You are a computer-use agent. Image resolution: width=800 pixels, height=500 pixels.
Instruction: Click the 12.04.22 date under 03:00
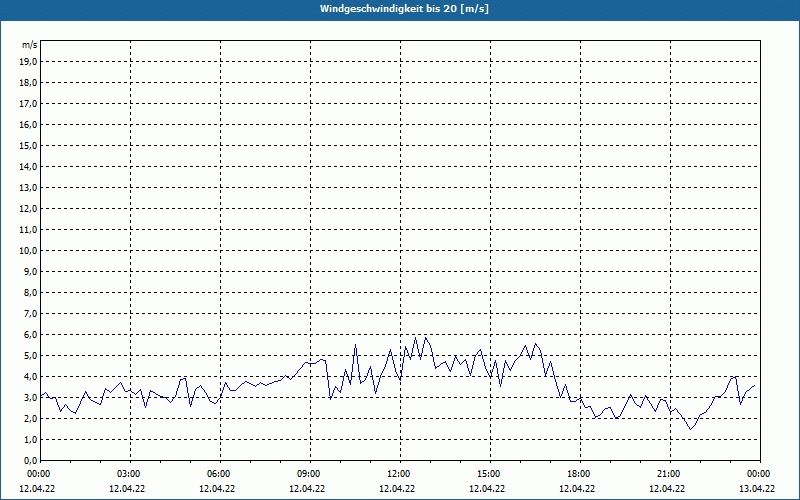pos(127,488)
